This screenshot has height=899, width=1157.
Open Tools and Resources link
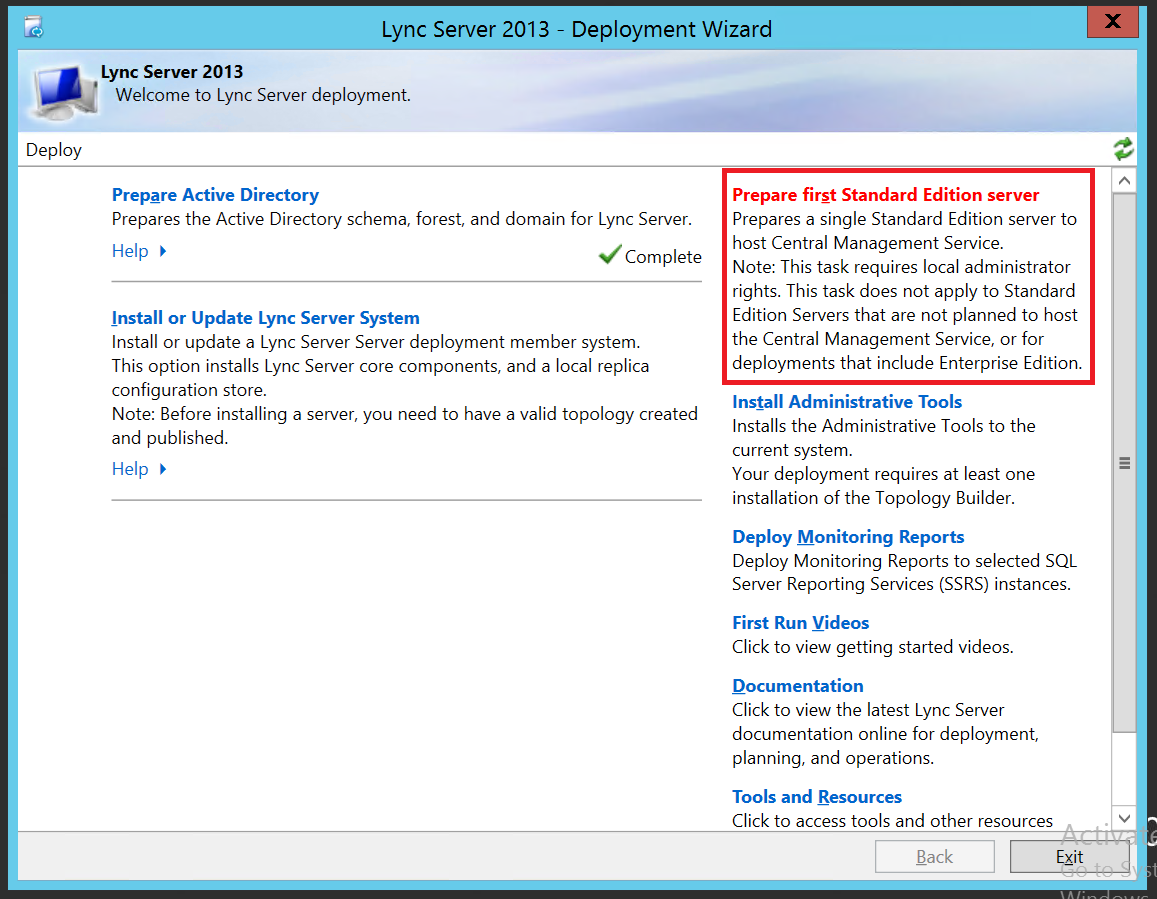click(x=817, y=797)
